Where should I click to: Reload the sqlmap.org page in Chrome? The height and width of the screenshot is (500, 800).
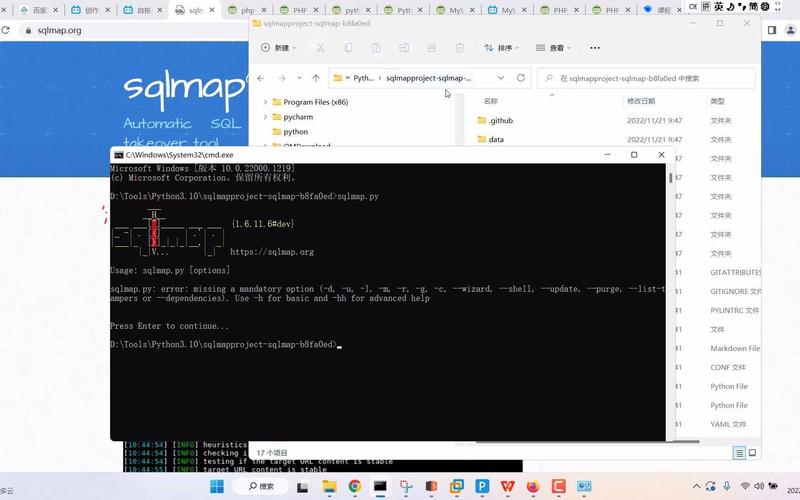(6, 31)
